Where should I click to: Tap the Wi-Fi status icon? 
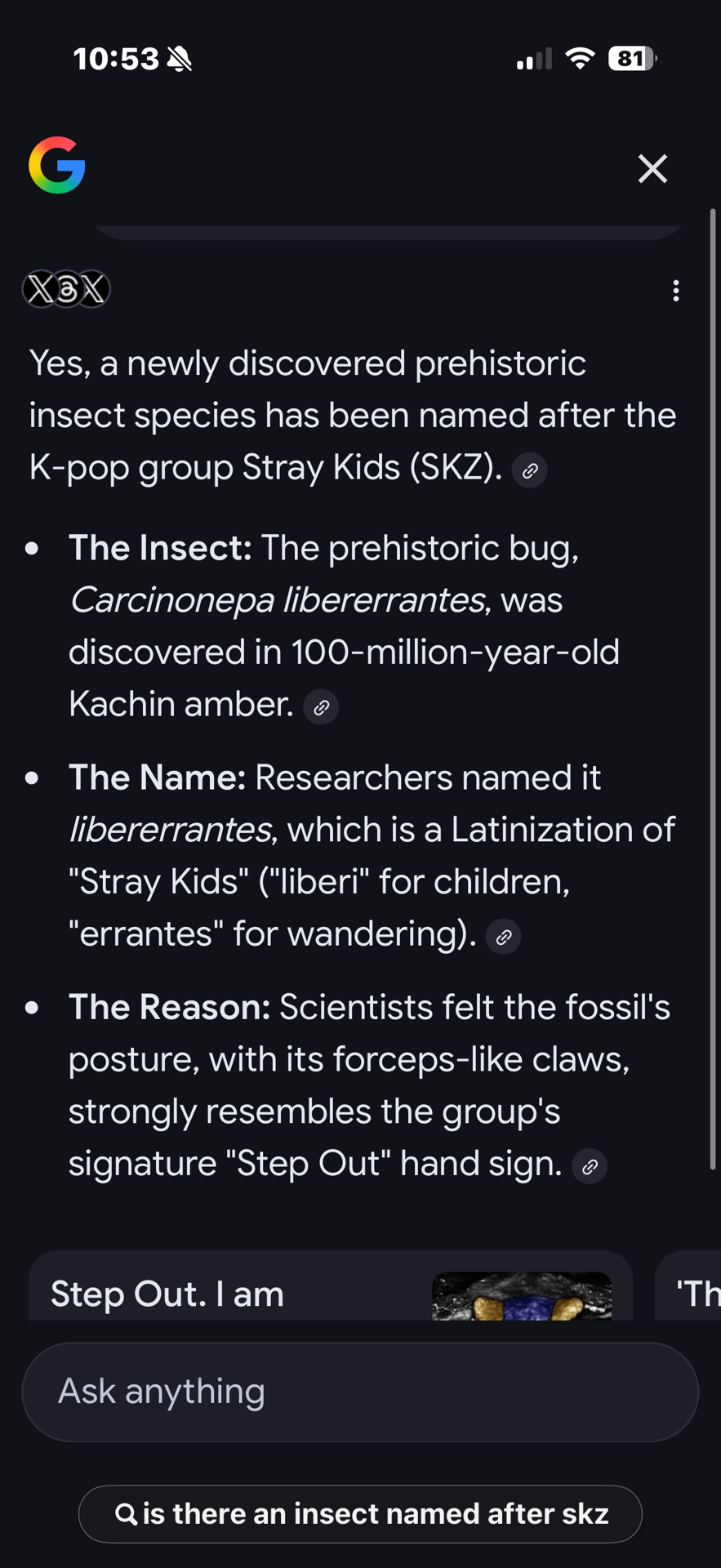580,59
